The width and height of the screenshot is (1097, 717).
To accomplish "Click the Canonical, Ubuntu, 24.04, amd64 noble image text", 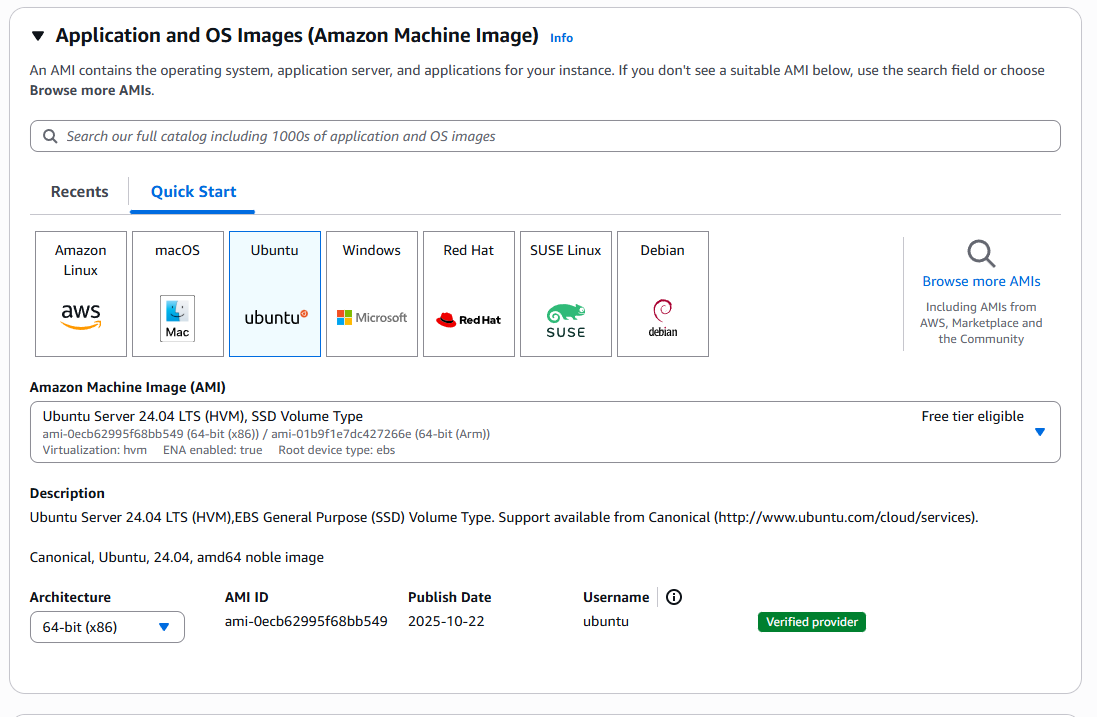I will point(176,558).
